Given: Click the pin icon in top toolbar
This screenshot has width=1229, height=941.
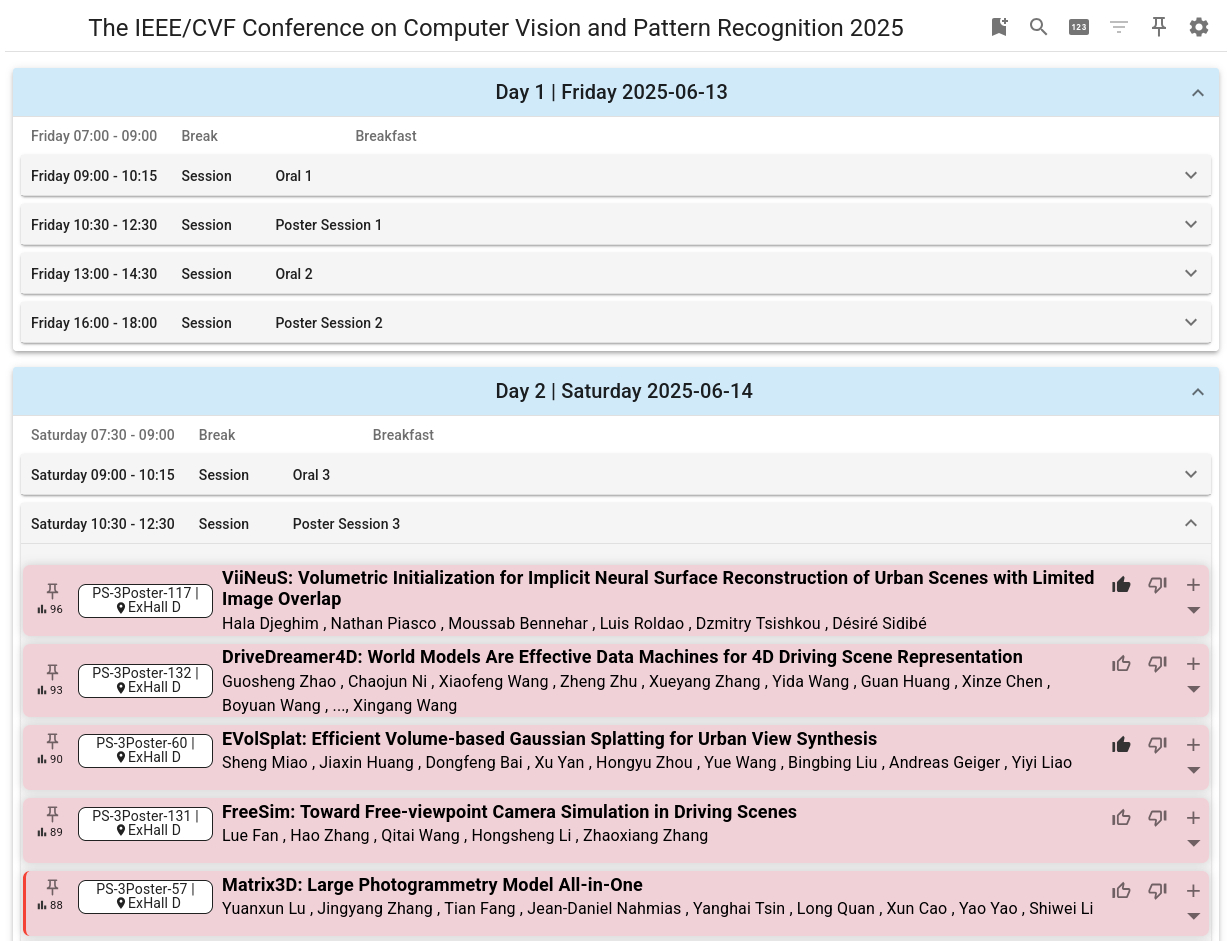Looking at the screenshot, I should point(1159,27).
